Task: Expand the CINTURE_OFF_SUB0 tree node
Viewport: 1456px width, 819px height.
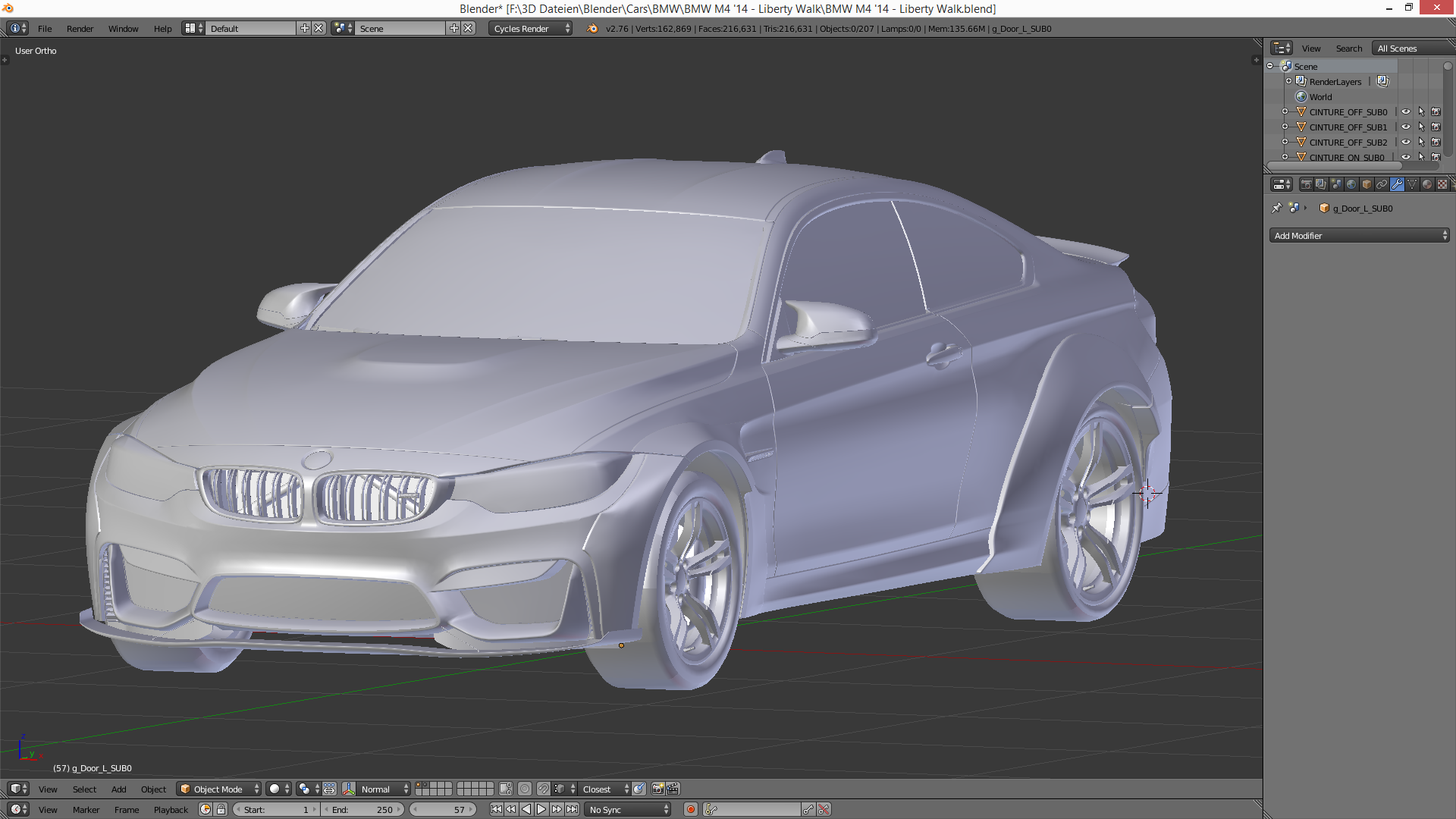Action: (x=1285, y=111)
